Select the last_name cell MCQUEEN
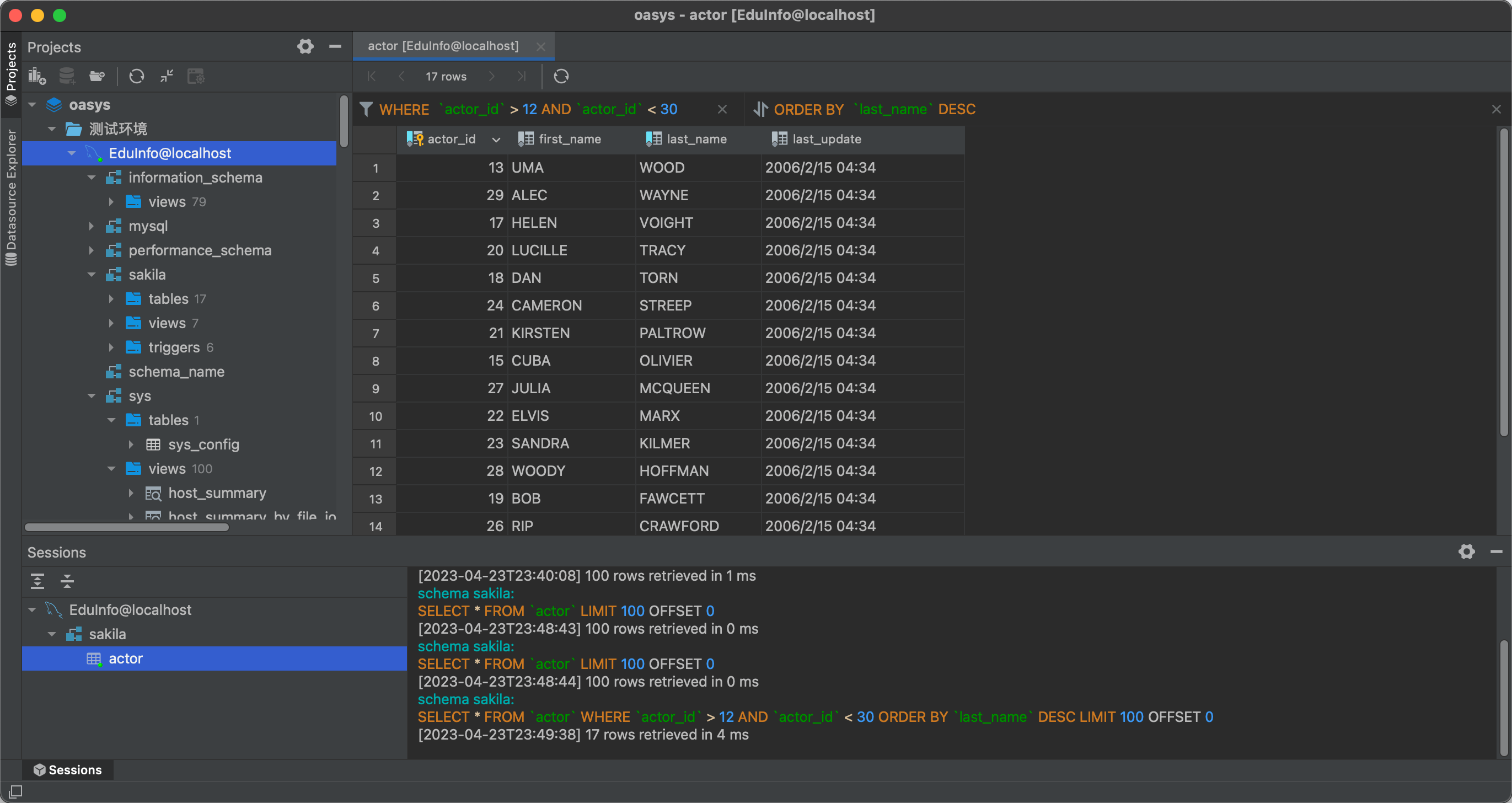Viewport: 1512px width, 803px height. (698, 389)
